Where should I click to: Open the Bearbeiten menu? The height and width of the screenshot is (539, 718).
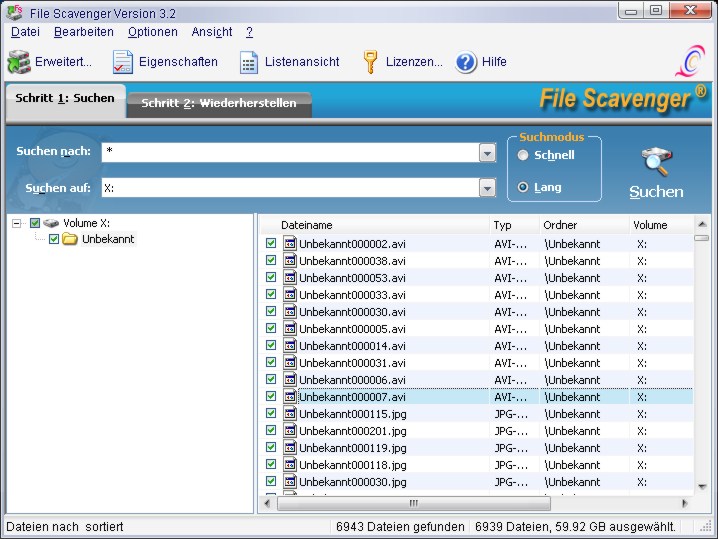[x=84, y=32]
